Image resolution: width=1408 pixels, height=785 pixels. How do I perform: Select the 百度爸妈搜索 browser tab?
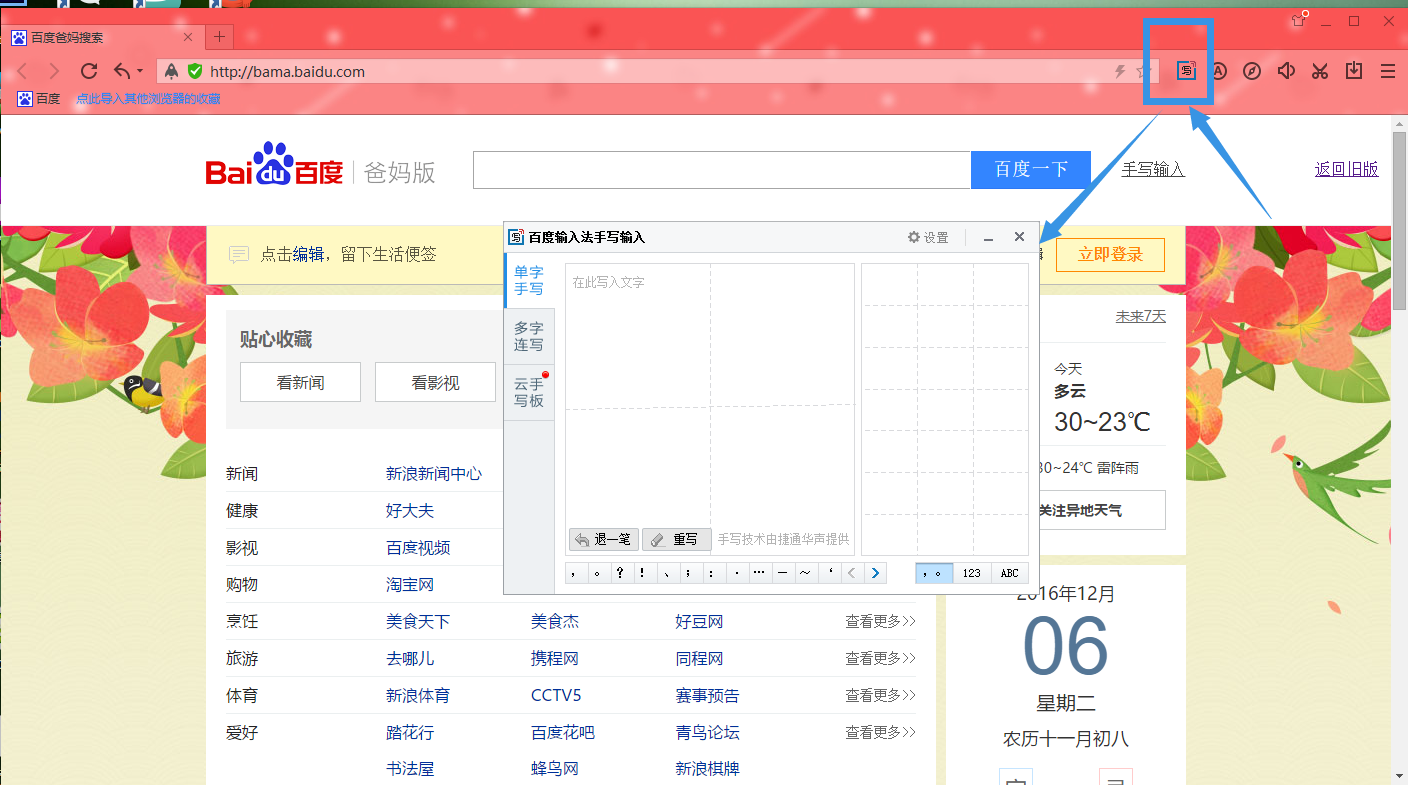coord(104,38)
